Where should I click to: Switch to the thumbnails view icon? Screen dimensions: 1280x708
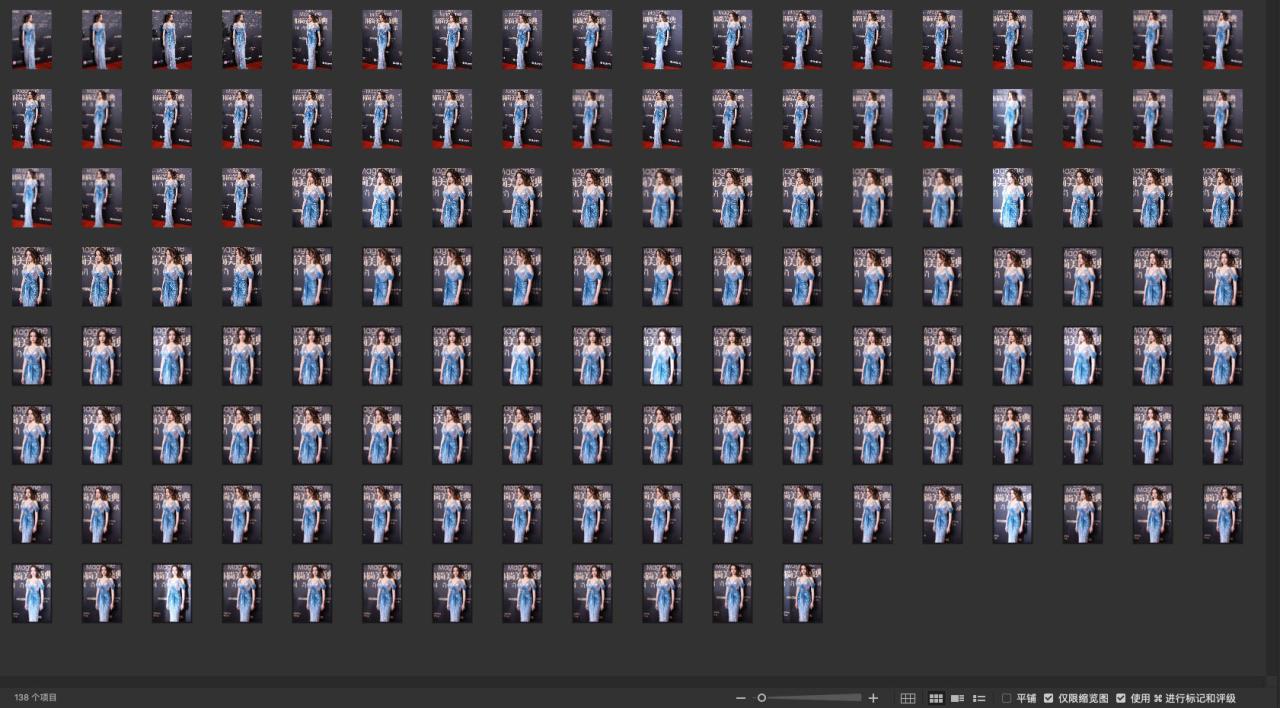click(x=937, y=698)
